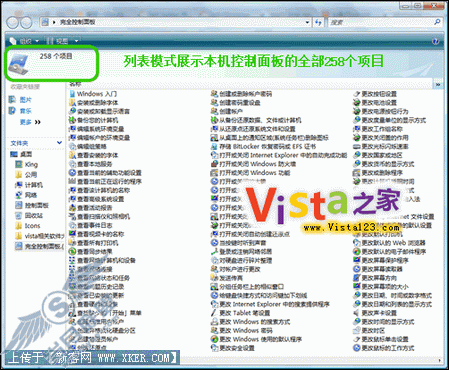This screenshot has height=370, width=449.
Task: Click 更改默认的 Web 浏览器 icon
Action: (357, 243)
